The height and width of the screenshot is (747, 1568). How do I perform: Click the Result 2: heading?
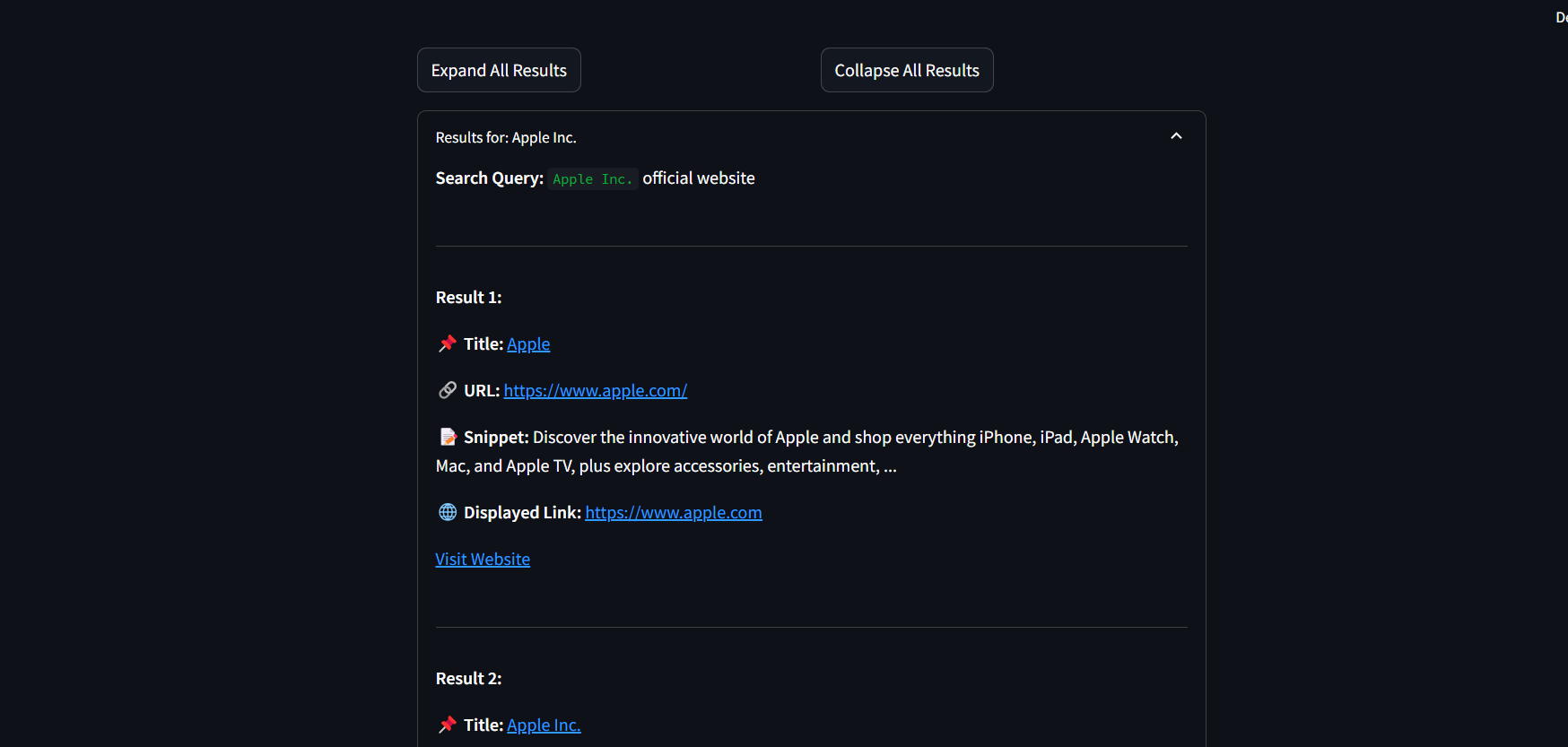tap(468, 678)
